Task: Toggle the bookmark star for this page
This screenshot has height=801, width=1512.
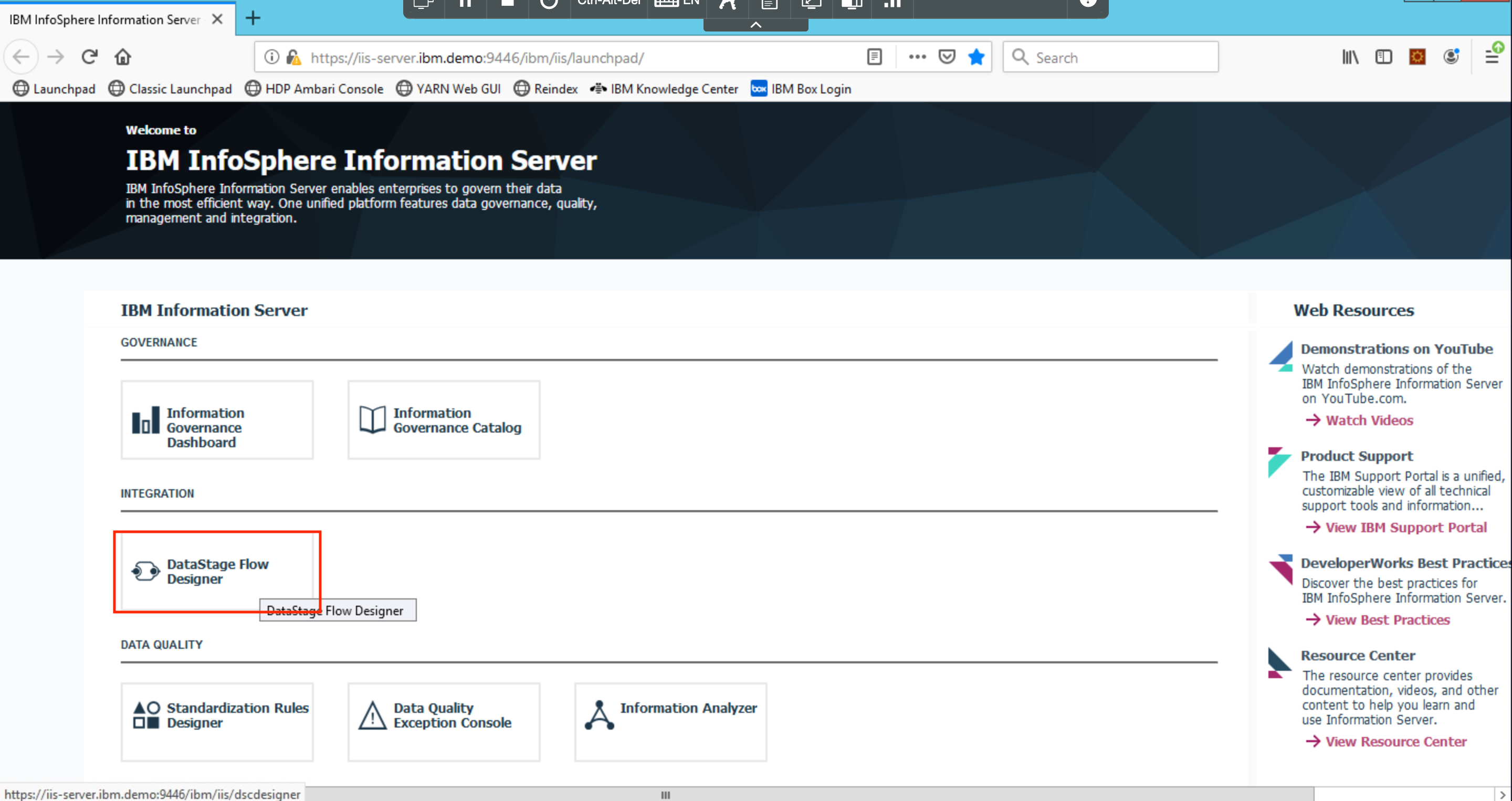Action: pyautogui.click(x=976, y=57)
